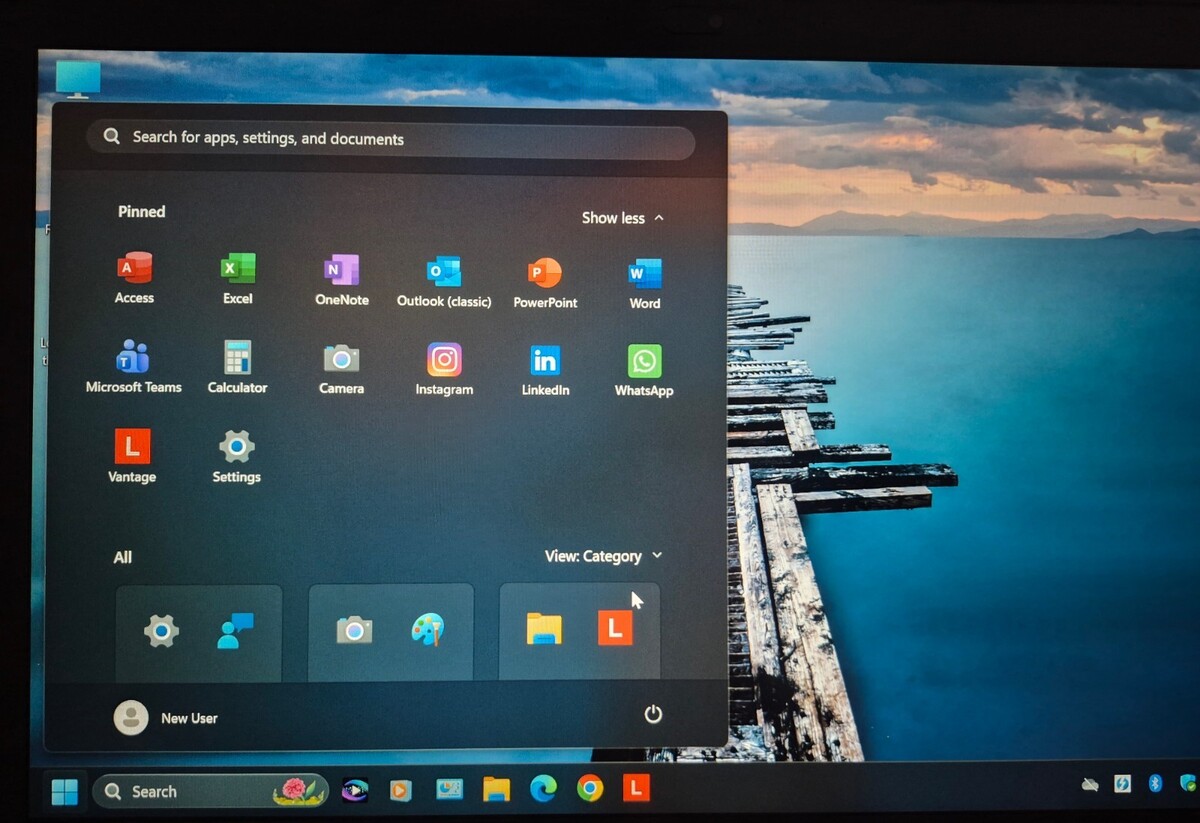This screenshot has height=823, width=1200.
Task: Click the Settings gear in the All categories
Action: (x=161, y=630)
